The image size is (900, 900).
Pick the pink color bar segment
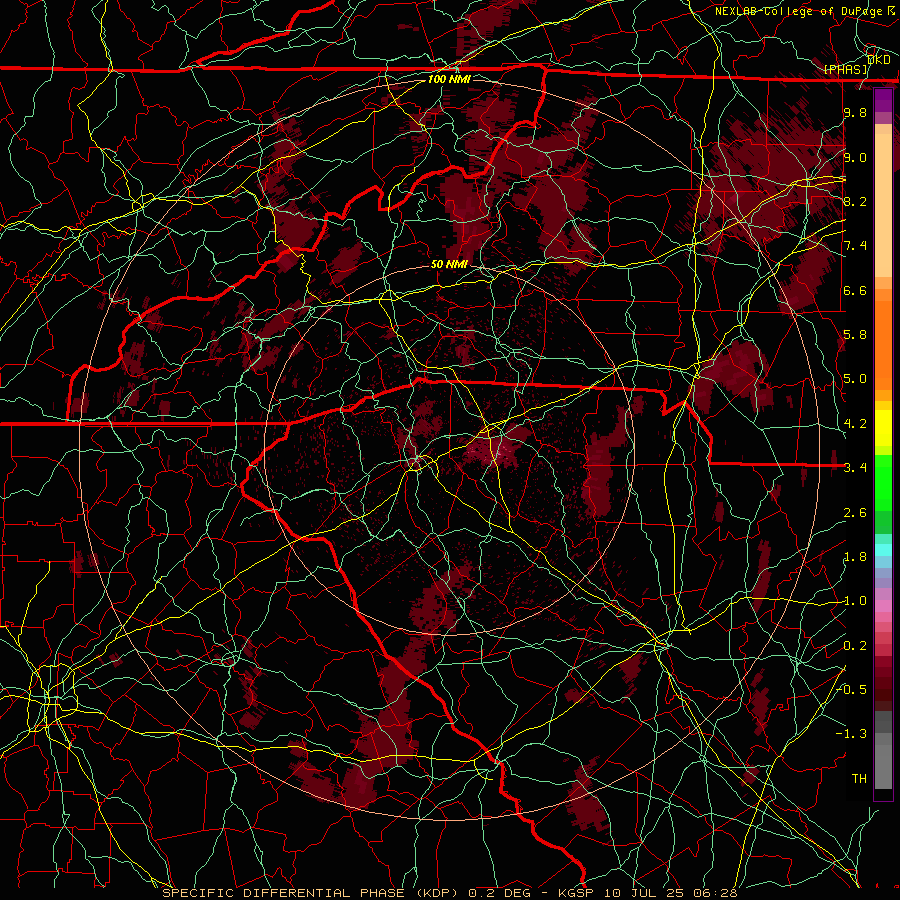pyautogui.click(x=883, y=606)
